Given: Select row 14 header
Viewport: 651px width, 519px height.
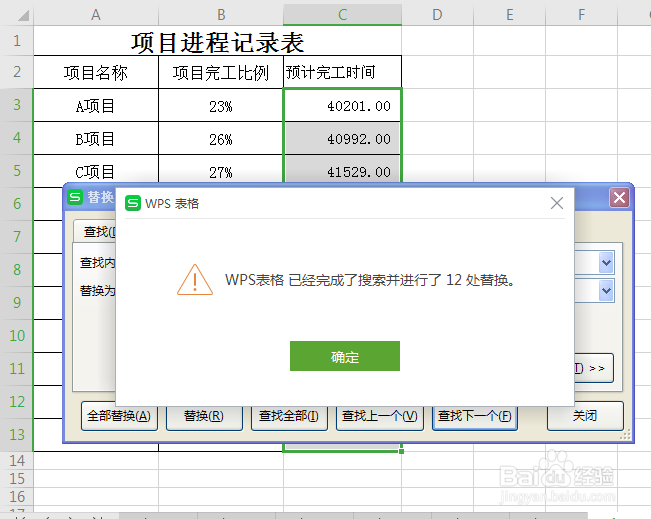Looking at the screenshot, I should (17, 460).
